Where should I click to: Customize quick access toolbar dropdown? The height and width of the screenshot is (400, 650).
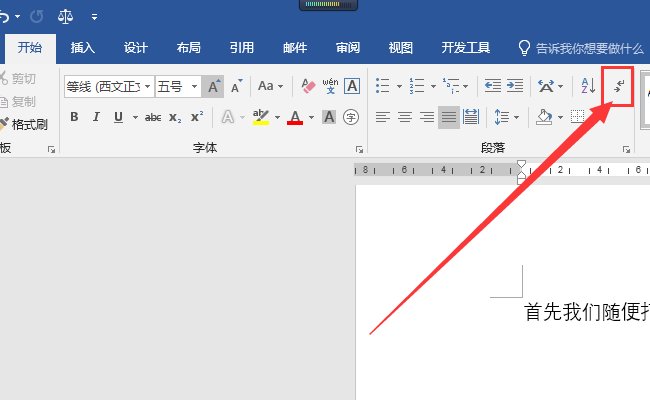coord(95,17)
